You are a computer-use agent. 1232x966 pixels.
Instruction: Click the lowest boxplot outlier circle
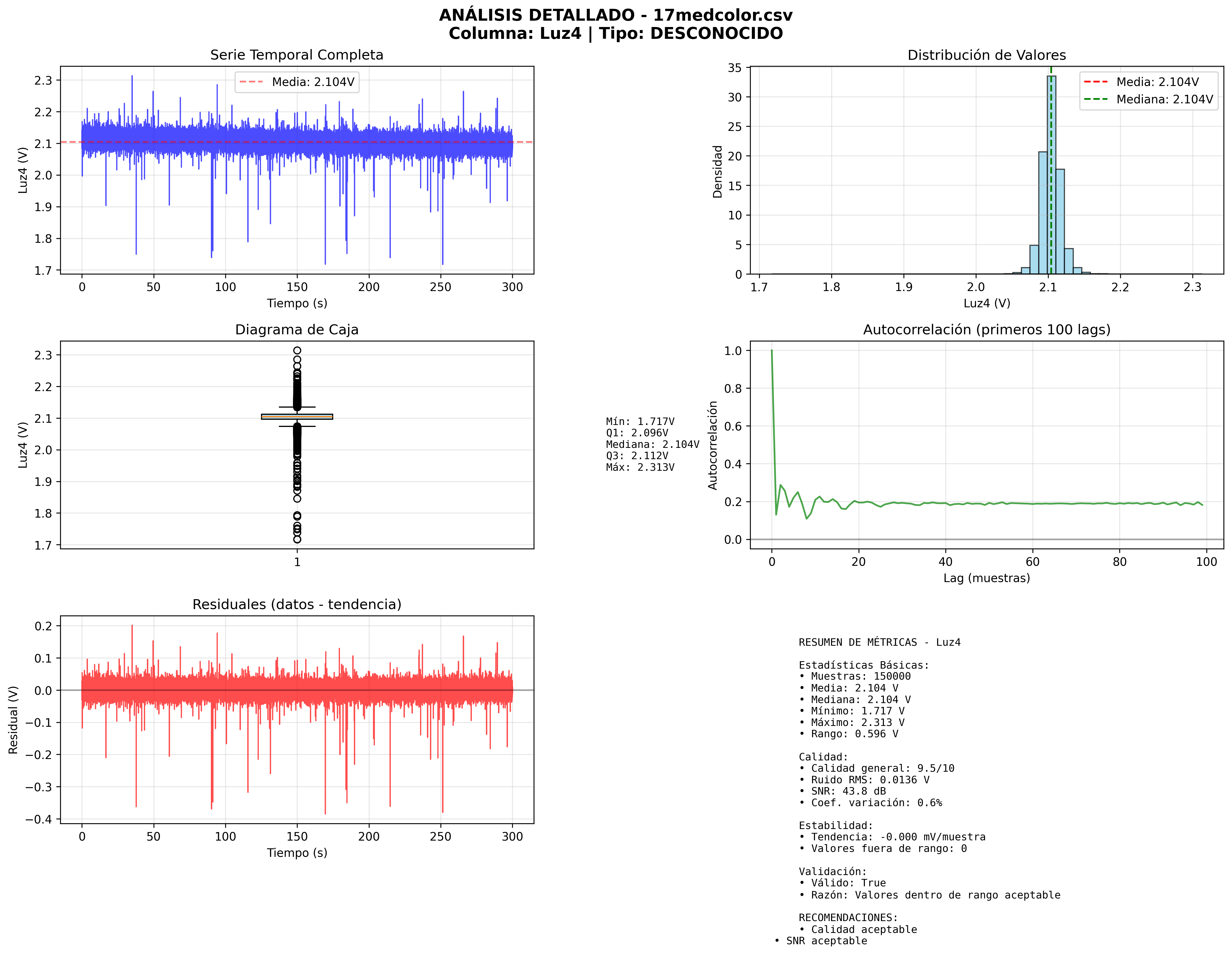[297, 540]
